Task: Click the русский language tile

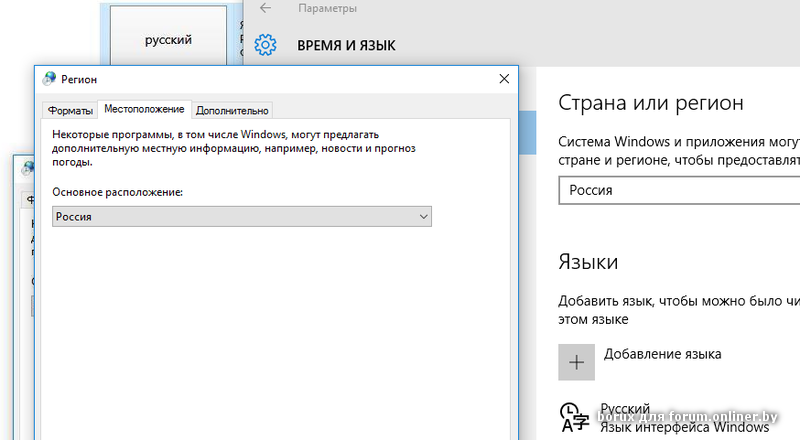Action: (x=168, y=40)
